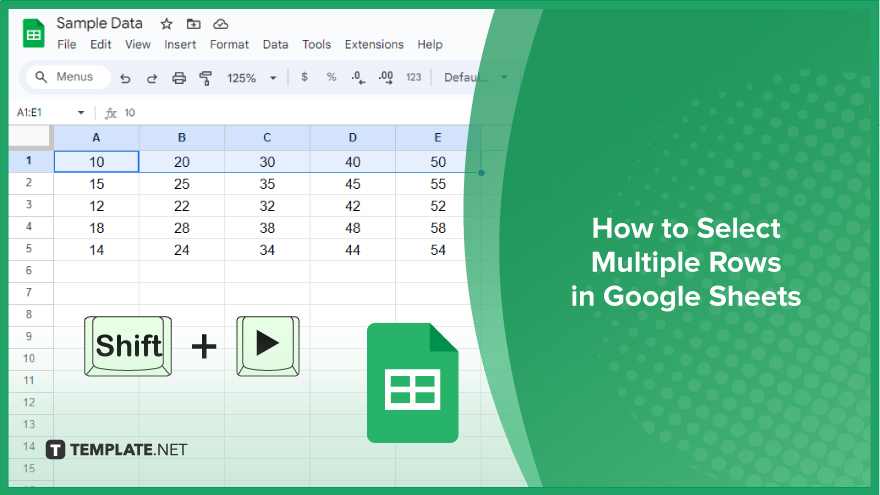Open more number formats (123)
880x495 pixels.
click(x=414, y=77)
